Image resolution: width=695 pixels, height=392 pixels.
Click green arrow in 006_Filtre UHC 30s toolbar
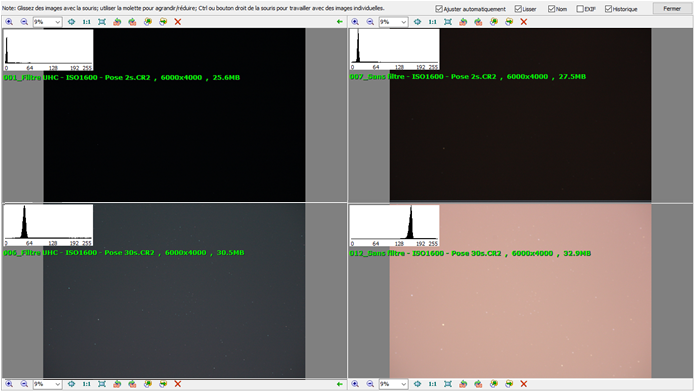[340, 384]
